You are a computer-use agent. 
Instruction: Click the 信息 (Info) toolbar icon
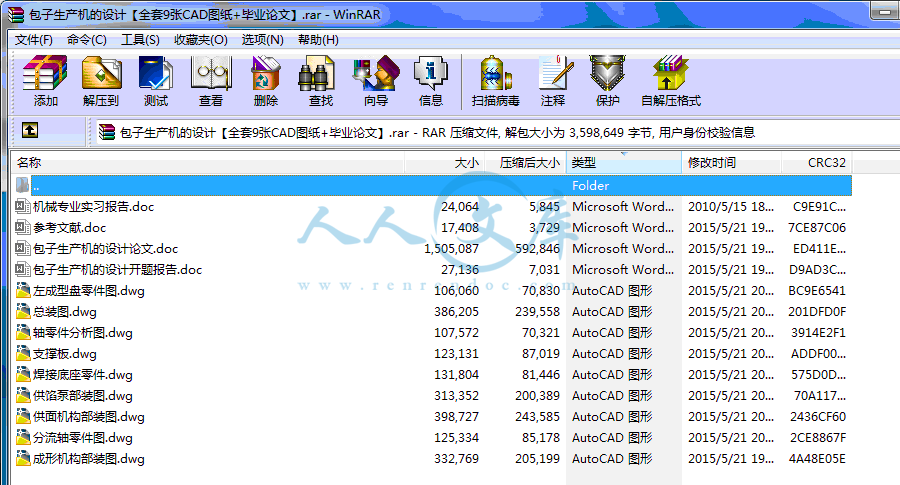[x=430, y=73]
